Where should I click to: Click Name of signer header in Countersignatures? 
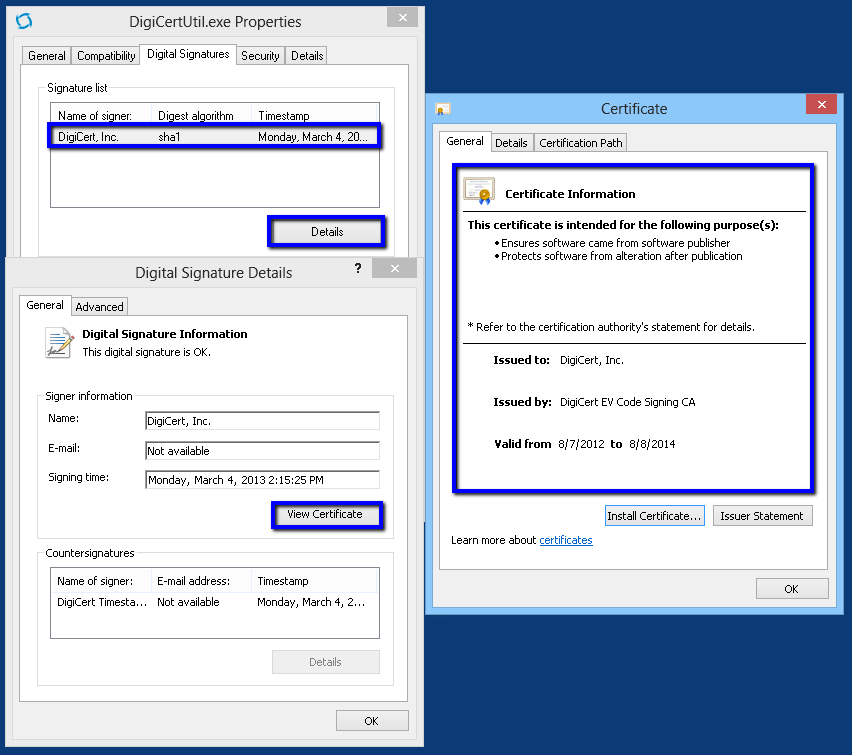pos(101,581)
